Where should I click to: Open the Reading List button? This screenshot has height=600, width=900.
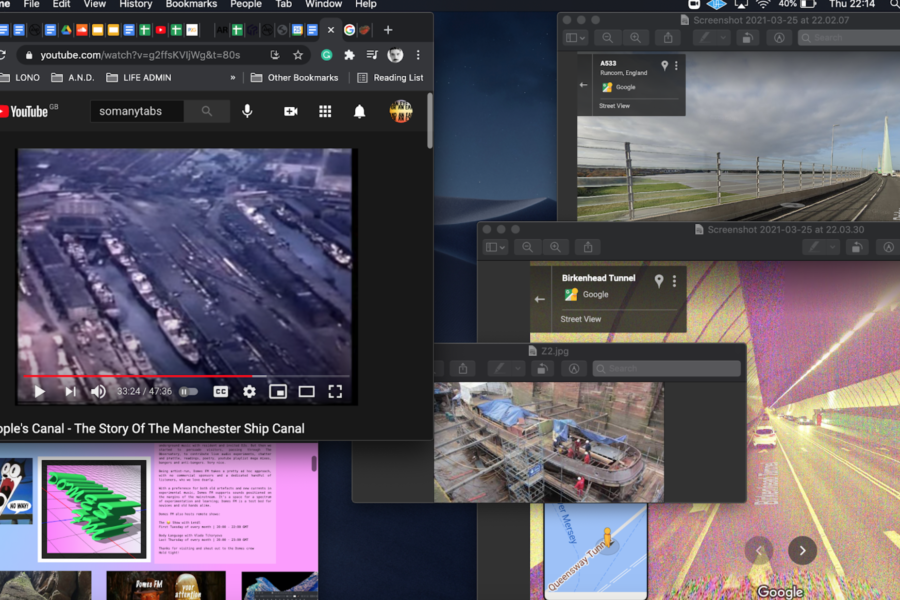[x=390, y=78]
